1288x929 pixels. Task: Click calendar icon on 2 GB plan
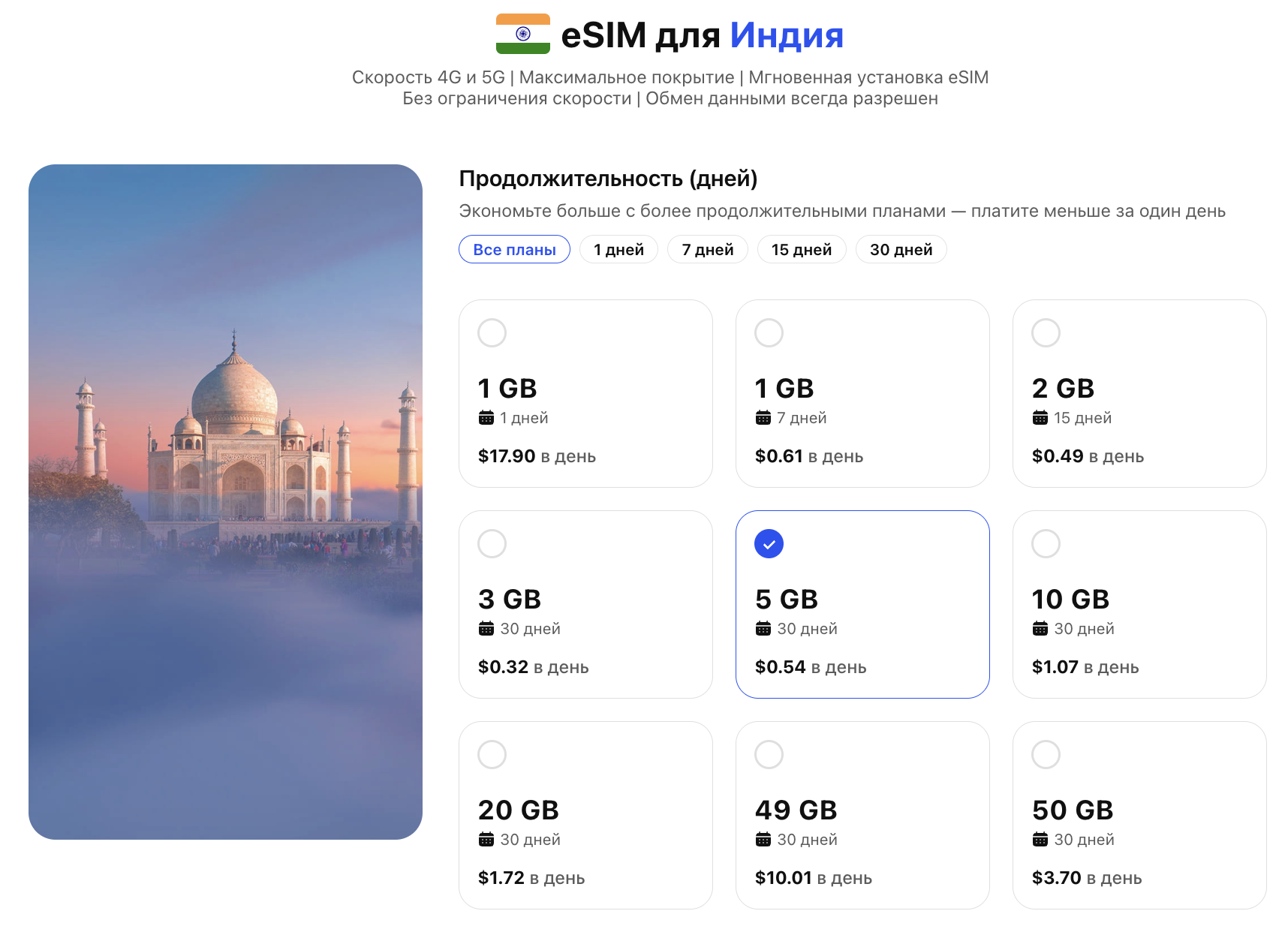click(x=1040, y=418)
